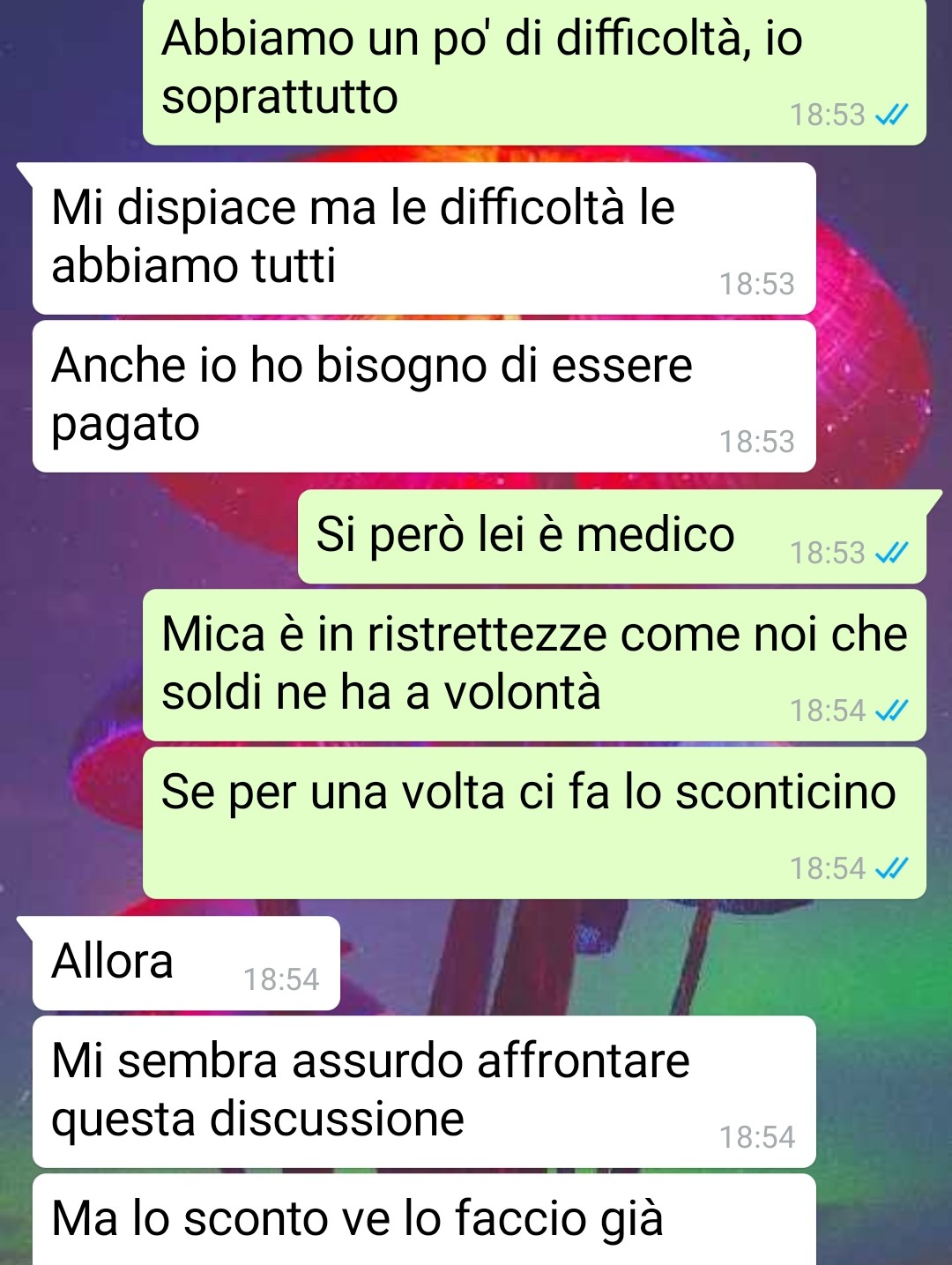Viewport: 952px width, 1265px height.
Task: Tap the blue checkmarks on 'Se per una volta' message
Action: click(x=891, y=868)
